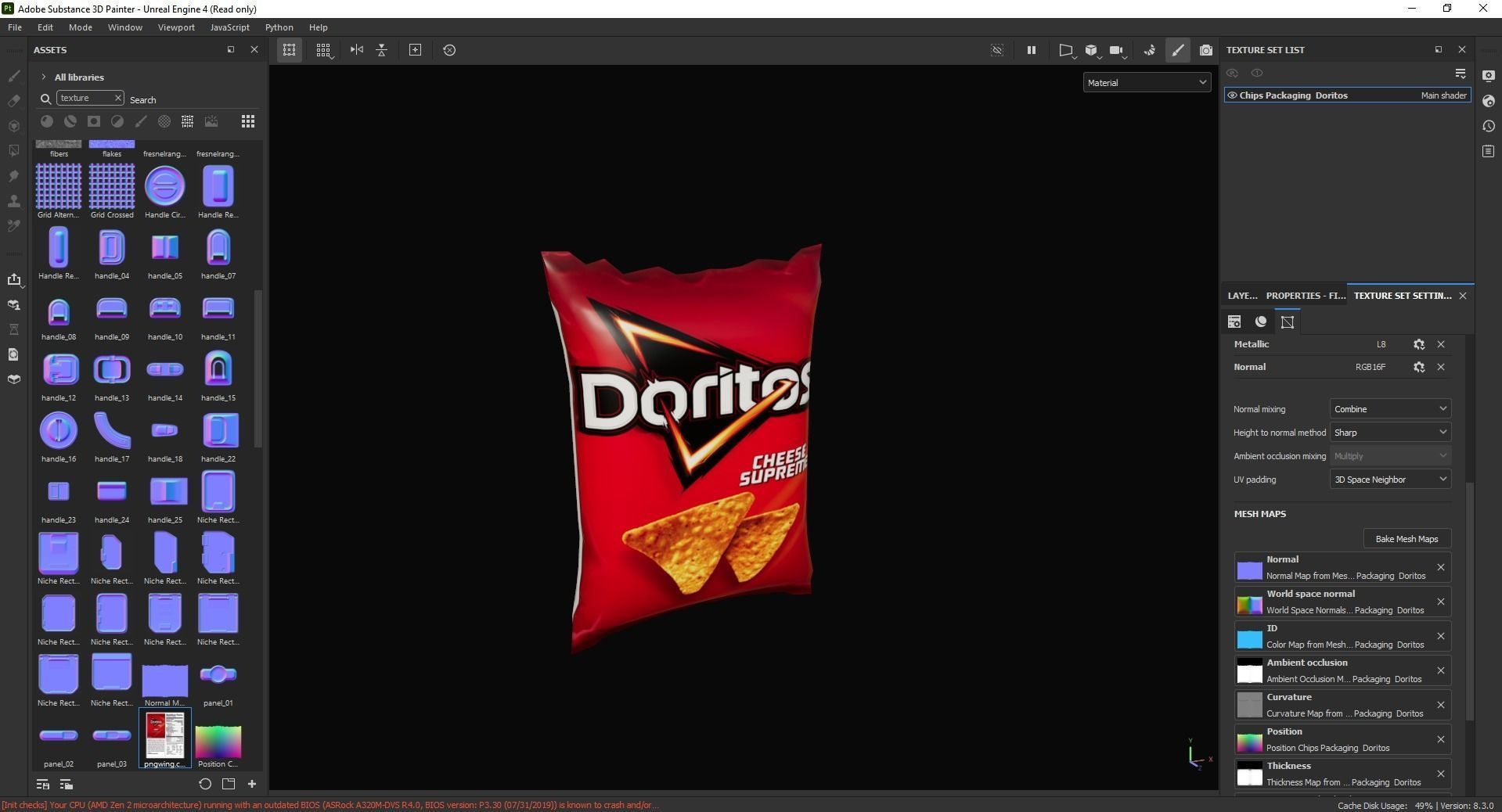Remove the Curvature mesh map

pyautogui.click(x=1441, y=705)
